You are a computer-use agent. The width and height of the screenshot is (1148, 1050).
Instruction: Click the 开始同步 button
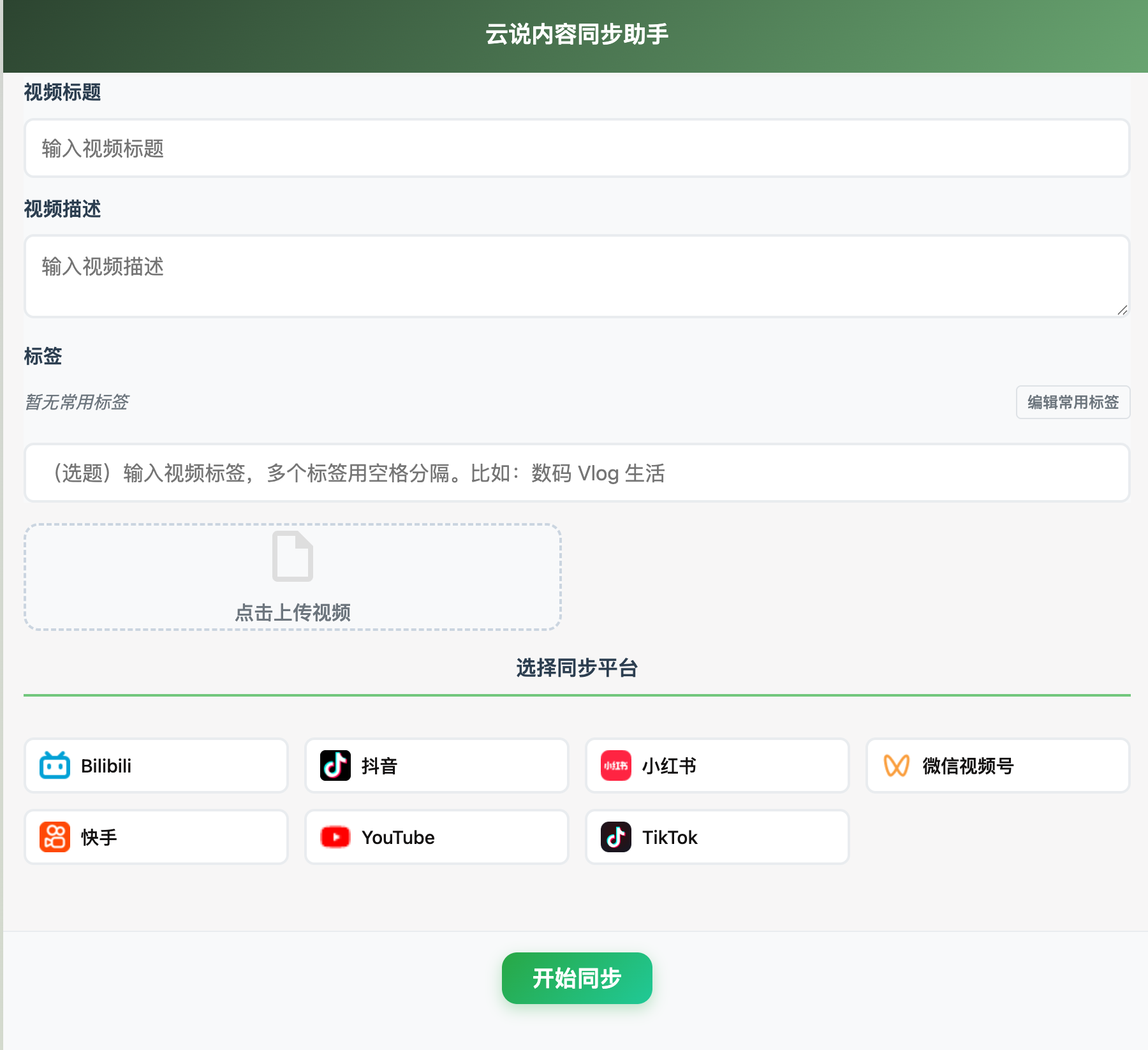coord(576,978)
